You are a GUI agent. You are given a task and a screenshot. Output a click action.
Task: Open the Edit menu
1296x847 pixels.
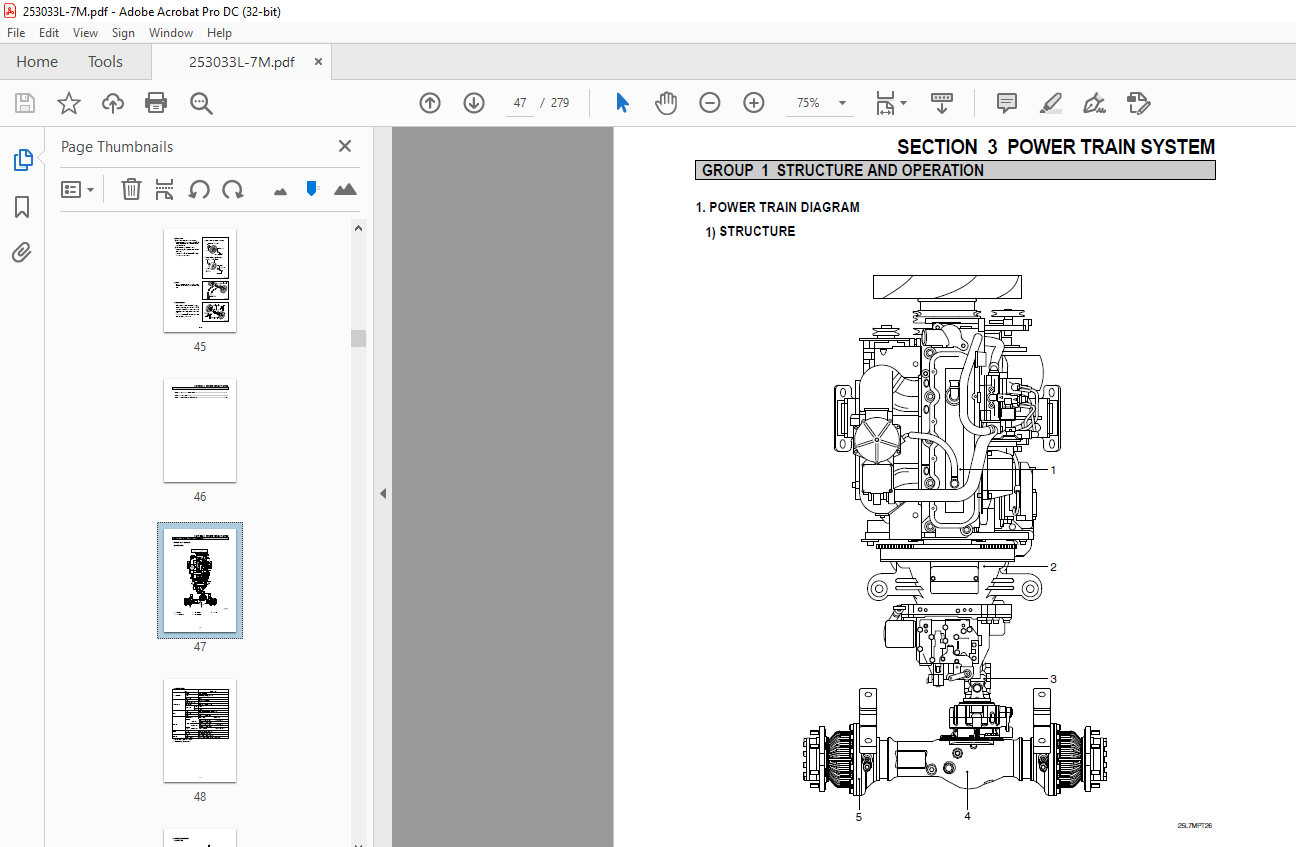pos(49,33)
